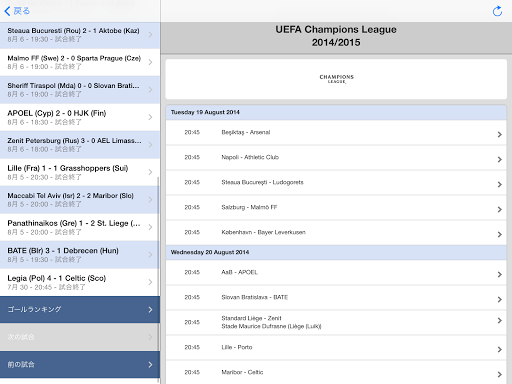
Task: Open Standard Liège - Zenit fixture arrow
Action: (x=499, y=320)
